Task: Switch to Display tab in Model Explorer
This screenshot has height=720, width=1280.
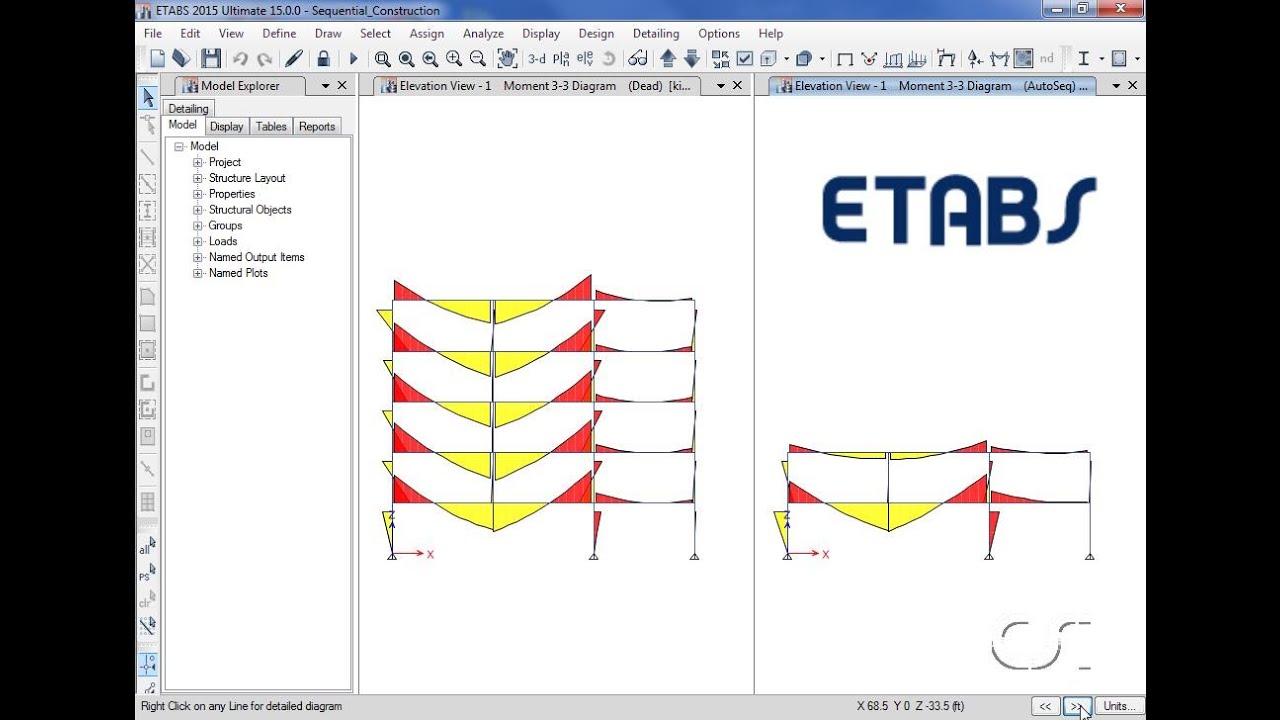Action: pyautogui.click(x=226, y=126)
